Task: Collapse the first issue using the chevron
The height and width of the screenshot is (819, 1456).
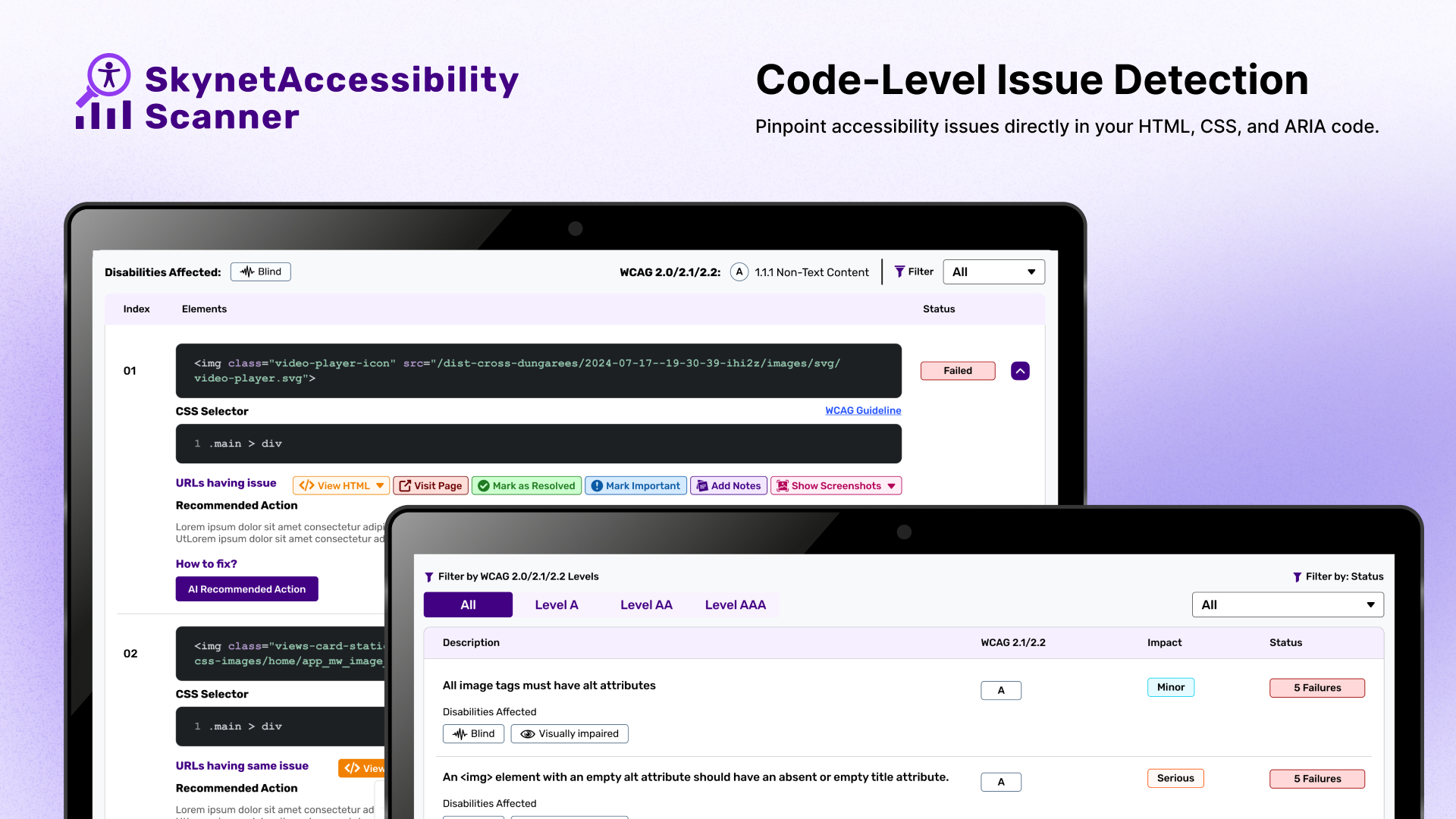Action: coord(1019,371)
